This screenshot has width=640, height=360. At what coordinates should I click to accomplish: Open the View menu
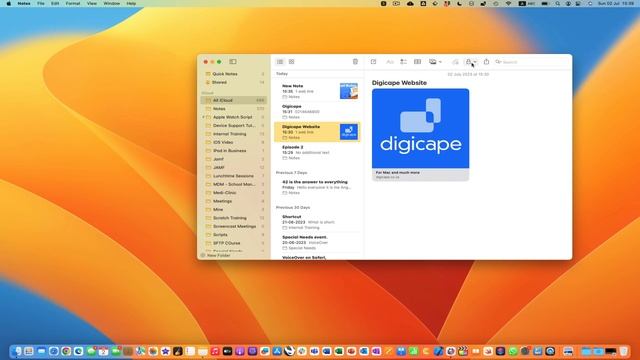click(x=92, y=3)
